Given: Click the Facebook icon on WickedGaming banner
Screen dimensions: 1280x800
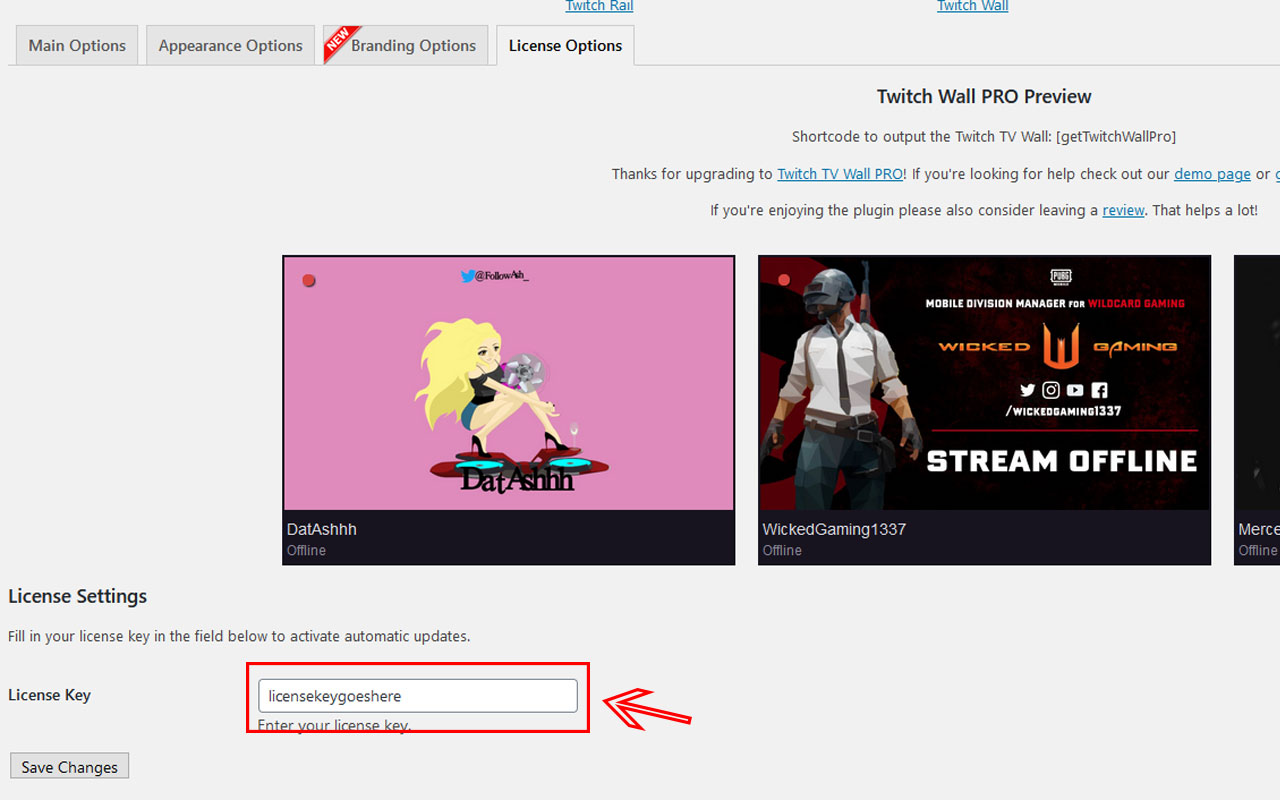Looking at the screenshot, I should pyautogui.click(x=1099, y=390).
